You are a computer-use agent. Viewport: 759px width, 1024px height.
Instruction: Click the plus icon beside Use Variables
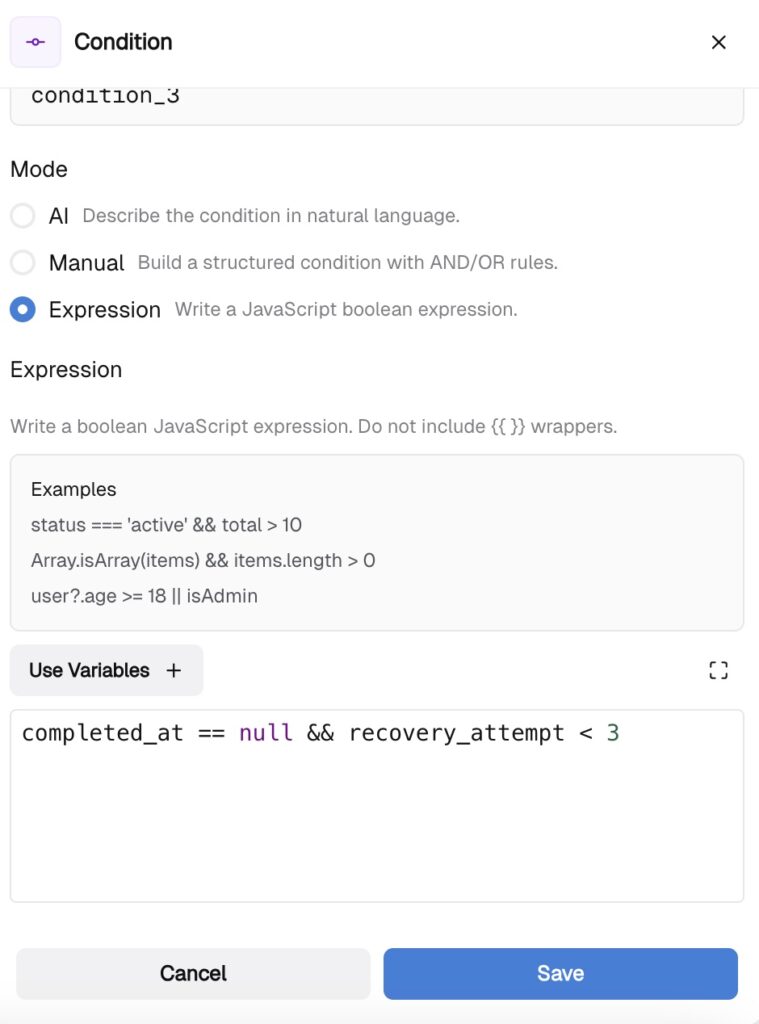tap(174, 670)
